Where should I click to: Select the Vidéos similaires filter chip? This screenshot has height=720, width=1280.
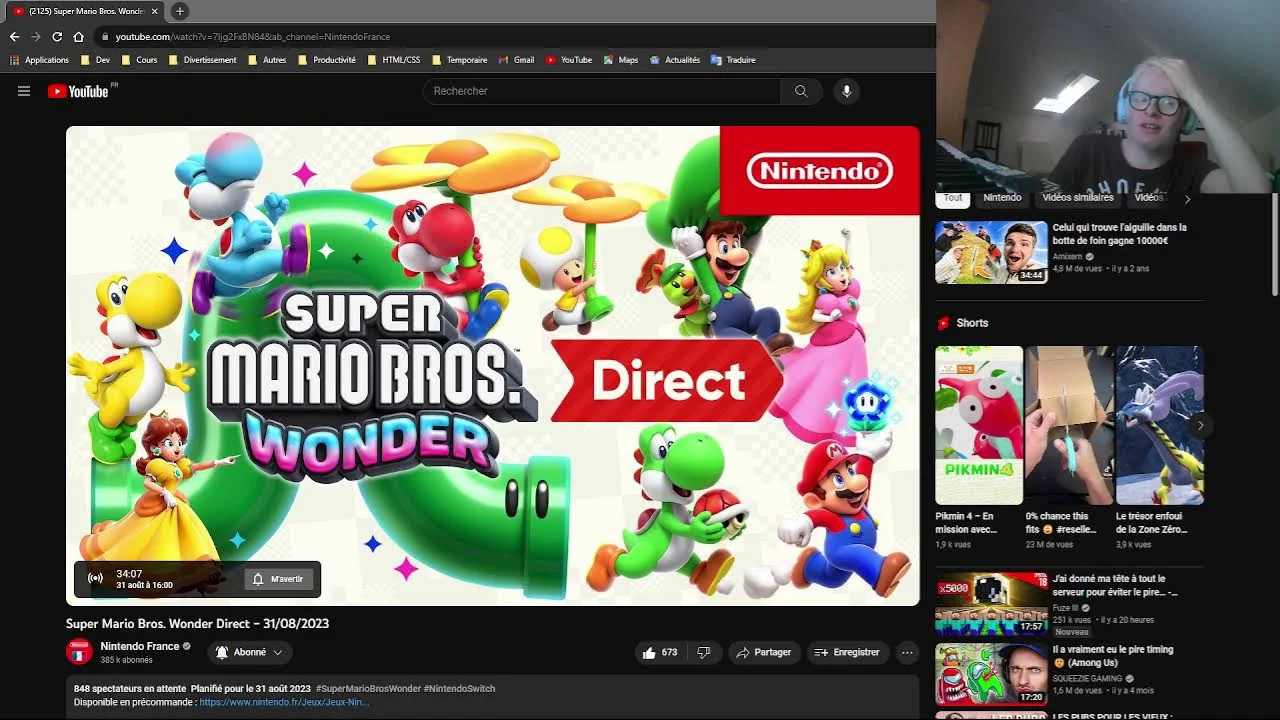(1077, 198)
